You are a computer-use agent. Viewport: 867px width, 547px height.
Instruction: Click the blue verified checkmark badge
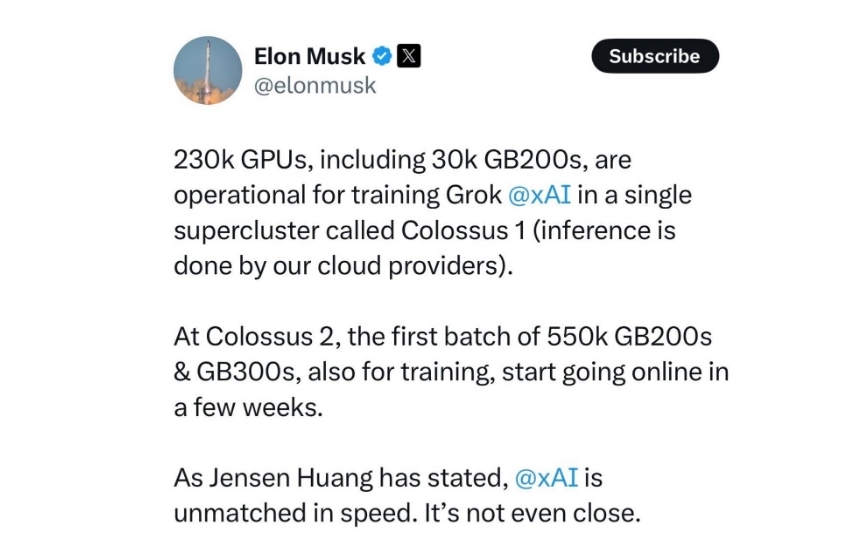(x=382, y=56)
